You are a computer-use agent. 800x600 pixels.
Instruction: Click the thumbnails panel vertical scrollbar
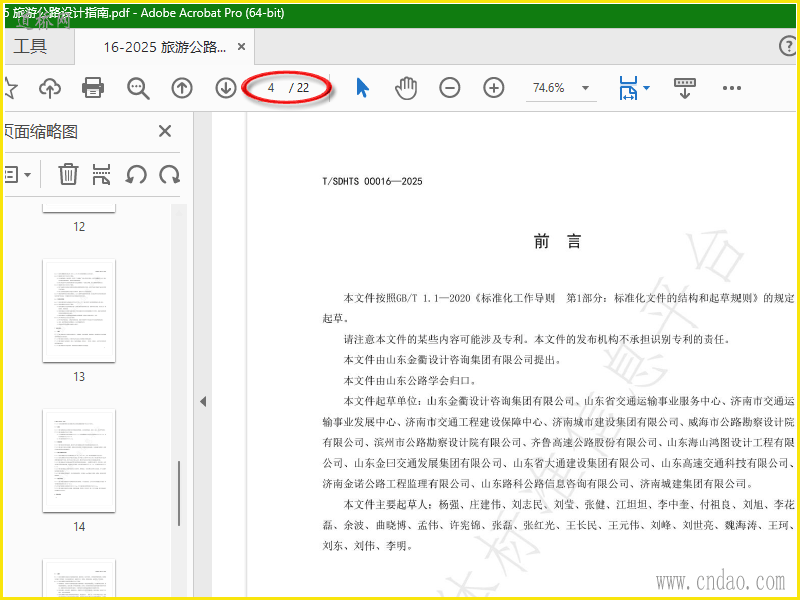click(179, 493)
